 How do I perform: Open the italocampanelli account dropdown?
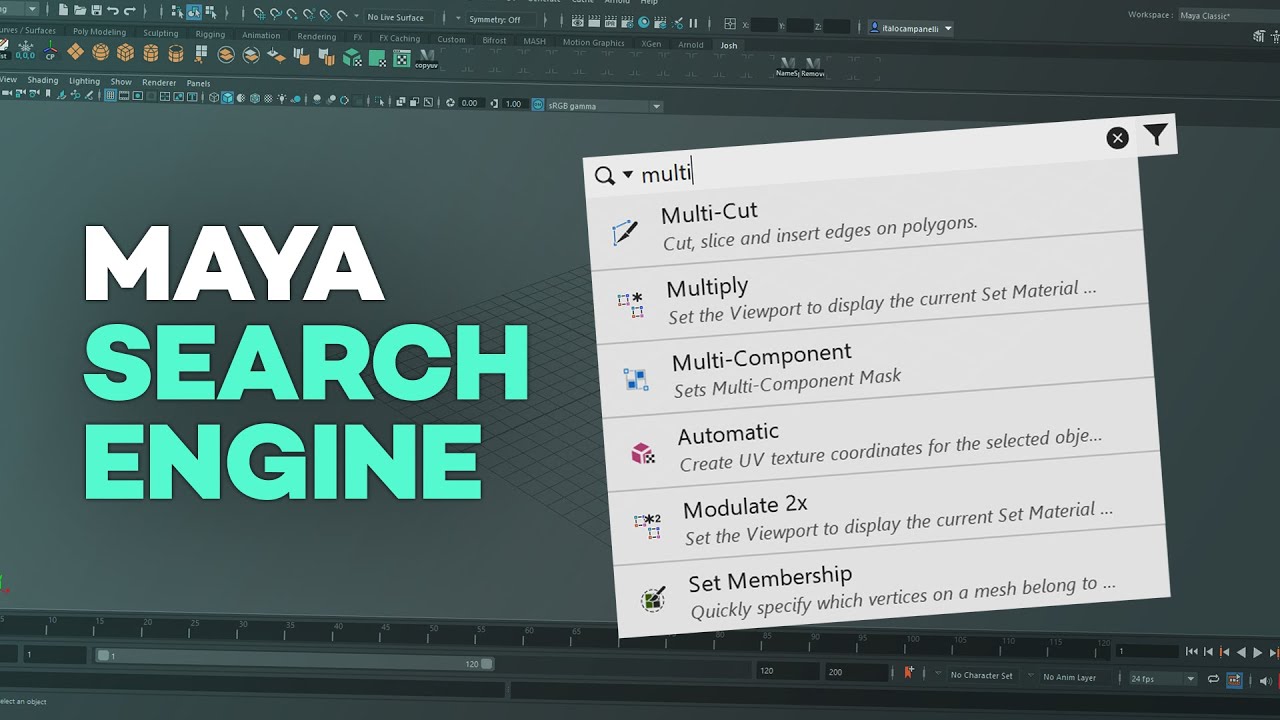click(911, 29)
